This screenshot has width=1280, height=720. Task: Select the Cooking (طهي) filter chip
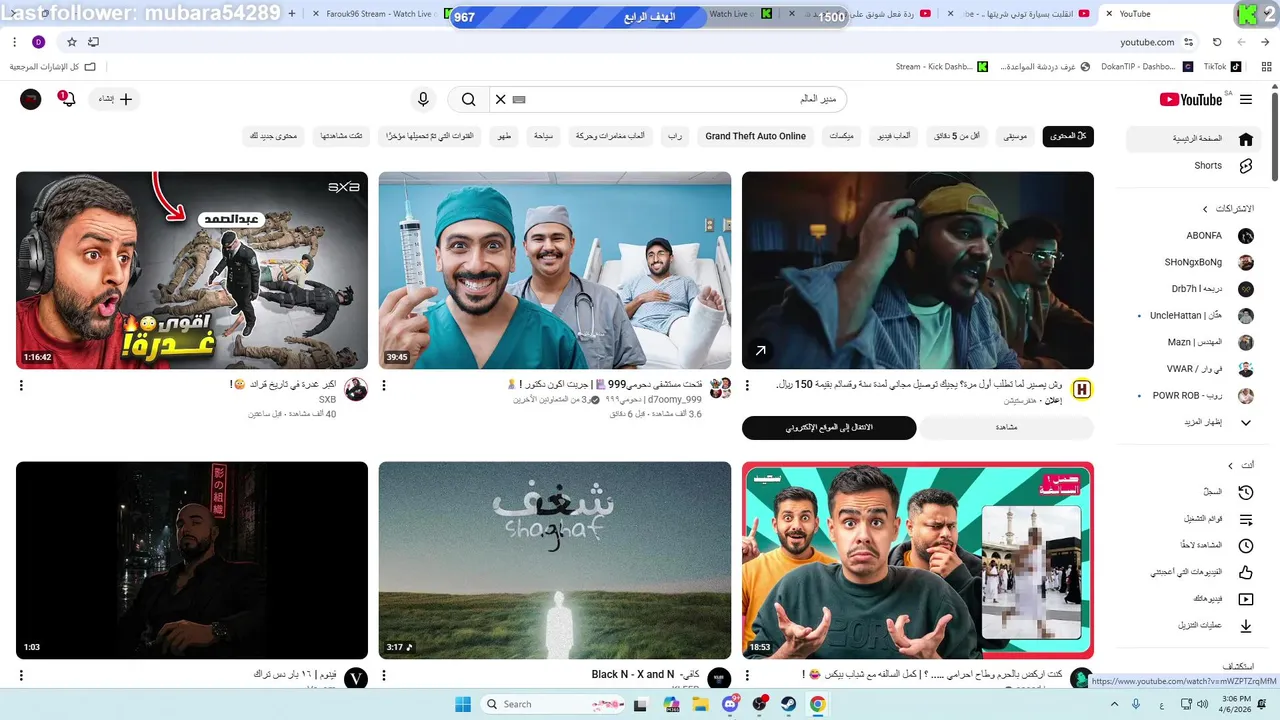pos(504,136)
